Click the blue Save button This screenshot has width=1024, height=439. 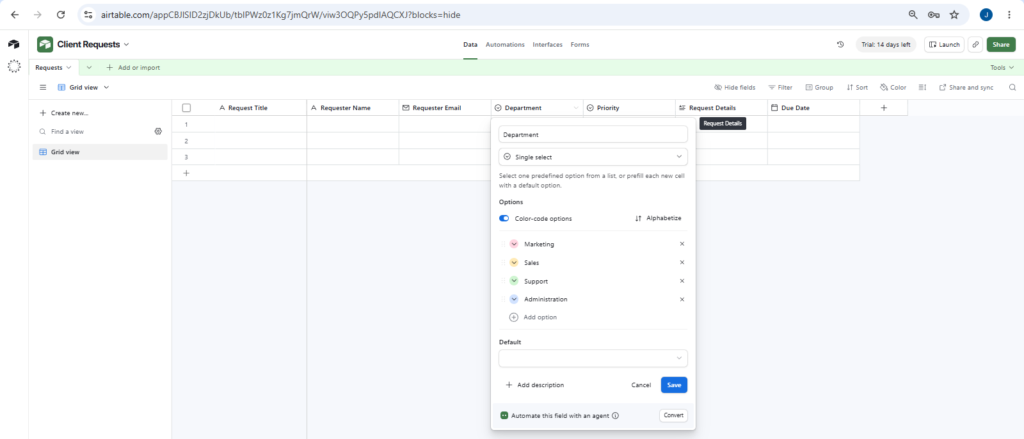[674, 385]
